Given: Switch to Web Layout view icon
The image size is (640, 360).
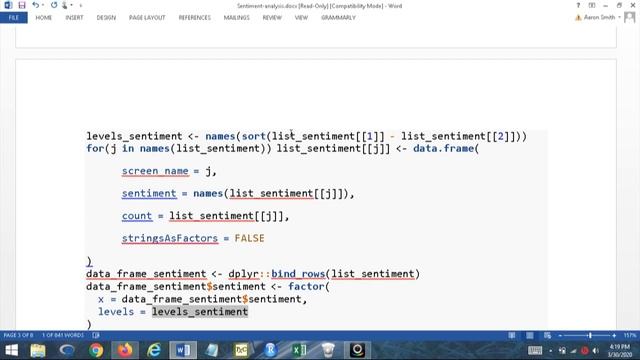Looking at the screenshot, I should pyautogui.click(x=547, y=336).
